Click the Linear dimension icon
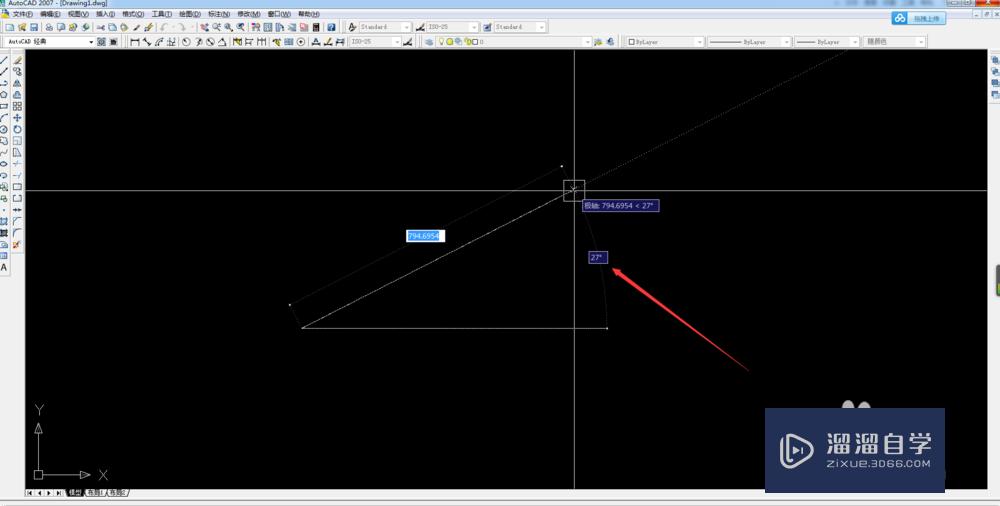Screen dimensions: 1000x506 tap(135, 41)
